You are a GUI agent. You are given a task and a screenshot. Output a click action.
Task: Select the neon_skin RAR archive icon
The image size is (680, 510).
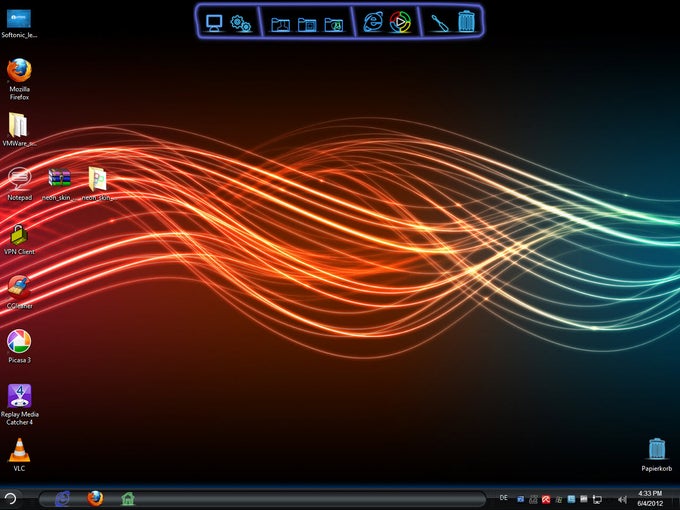pos(59,184)
